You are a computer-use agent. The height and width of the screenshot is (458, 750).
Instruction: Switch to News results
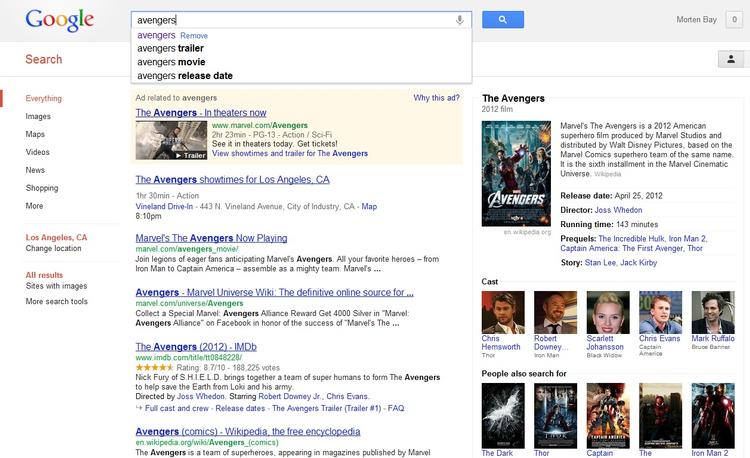click(x=35, y=170)
